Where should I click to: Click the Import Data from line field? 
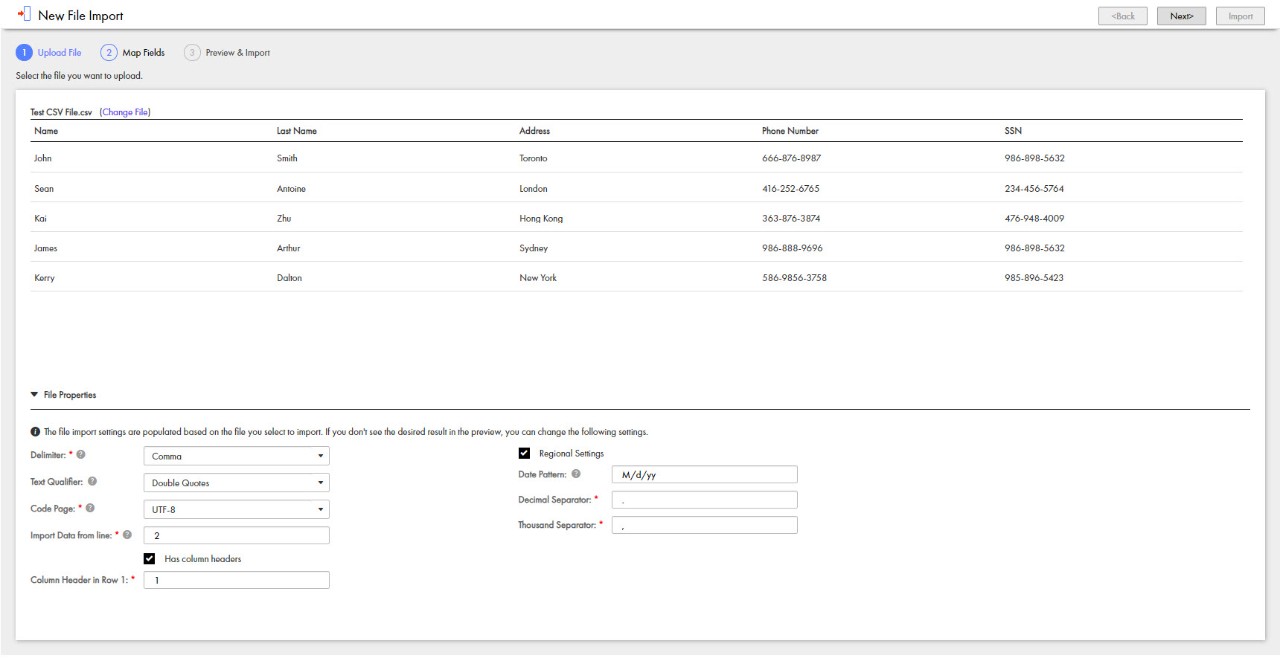(237, 536)
